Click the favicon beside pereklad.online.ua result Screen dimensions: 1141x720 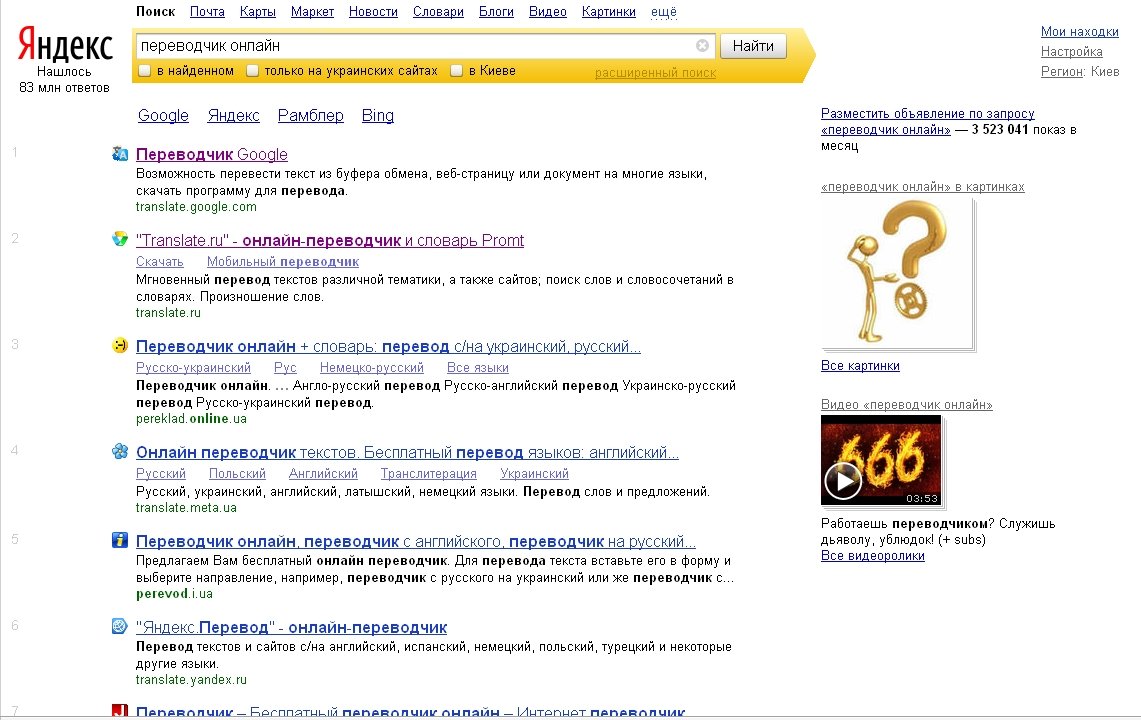coord(120,346)
